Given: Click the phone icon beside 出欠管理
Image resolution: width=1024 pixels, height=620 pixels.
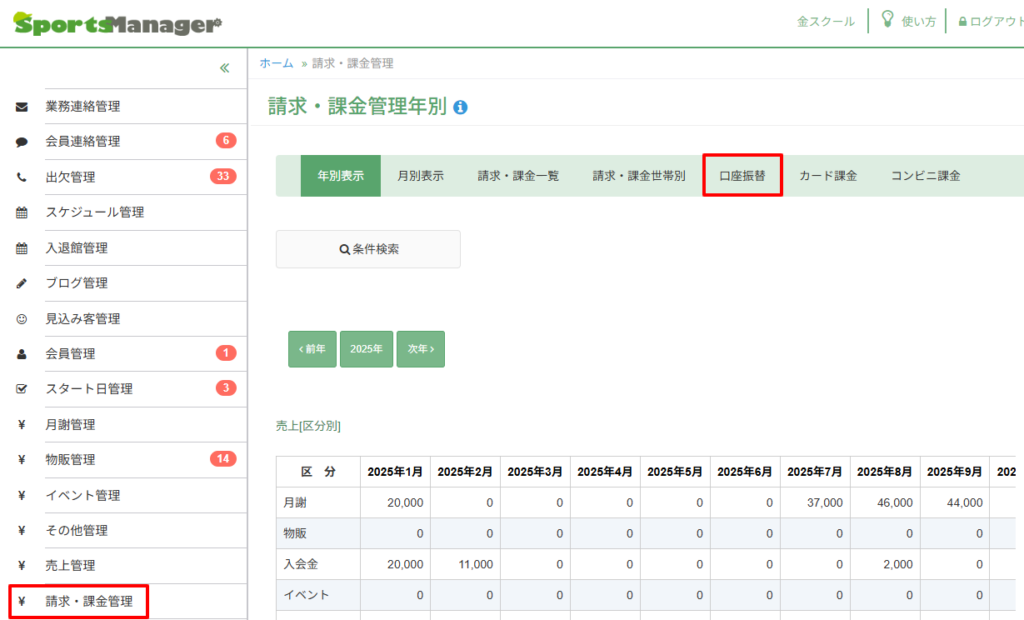Looking at the screenshot, I should (x=22, y=178).
